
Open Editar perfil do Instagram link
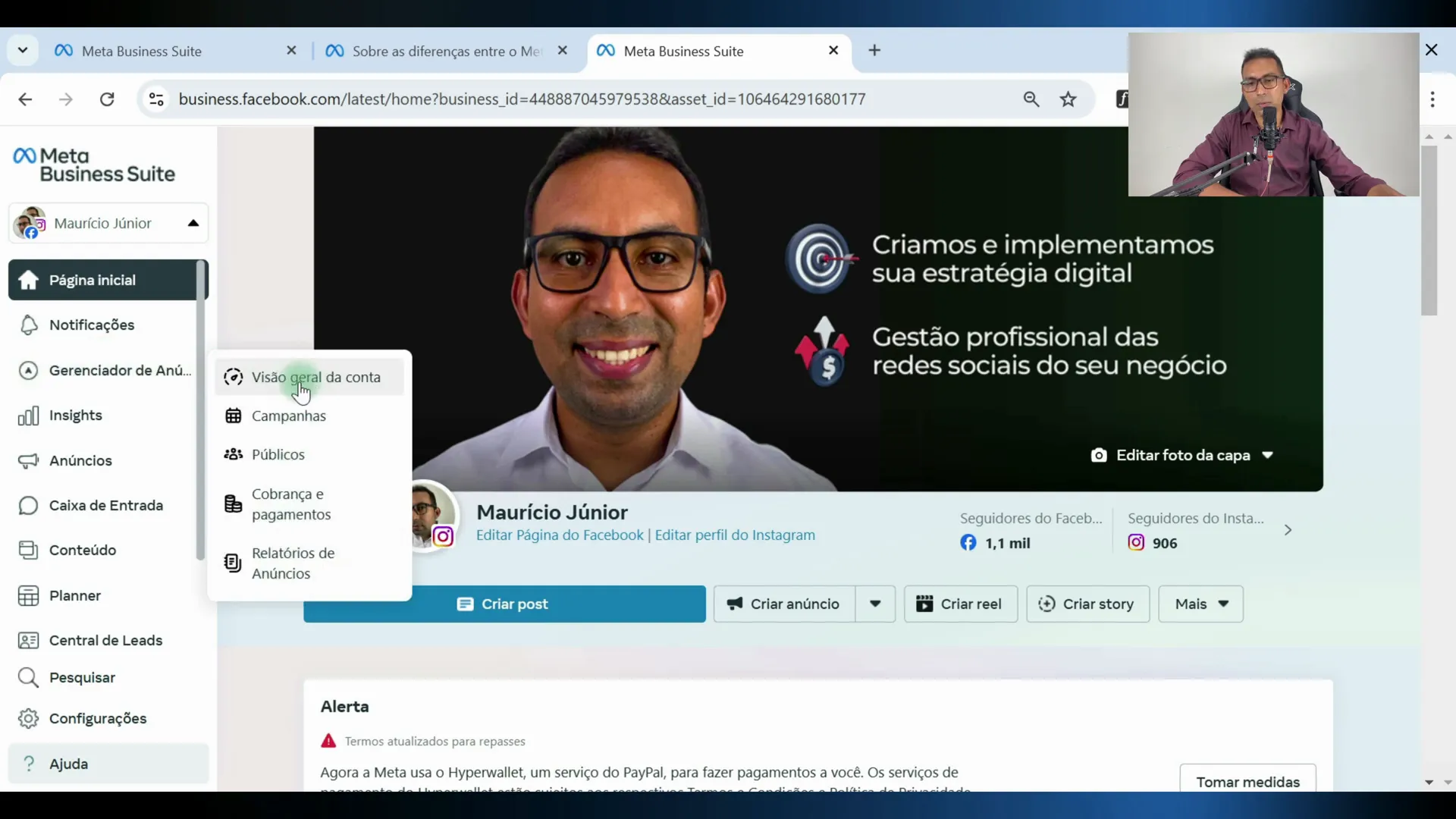coord(735,535)
